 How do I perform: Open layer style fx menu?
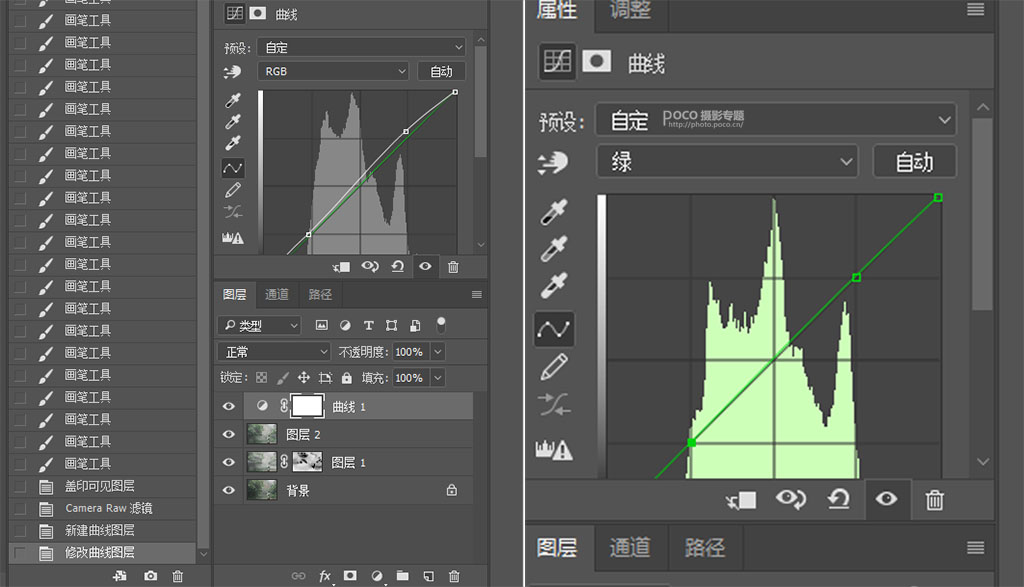click(x=325, y=576)
